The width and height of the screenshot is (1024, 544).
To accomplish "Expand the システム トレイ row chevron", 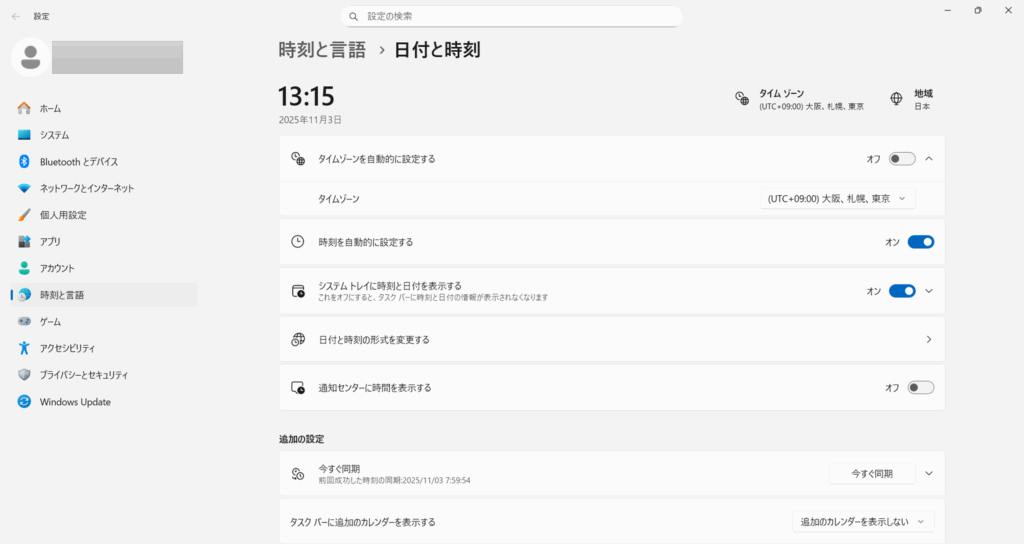I will pos(929,291).
